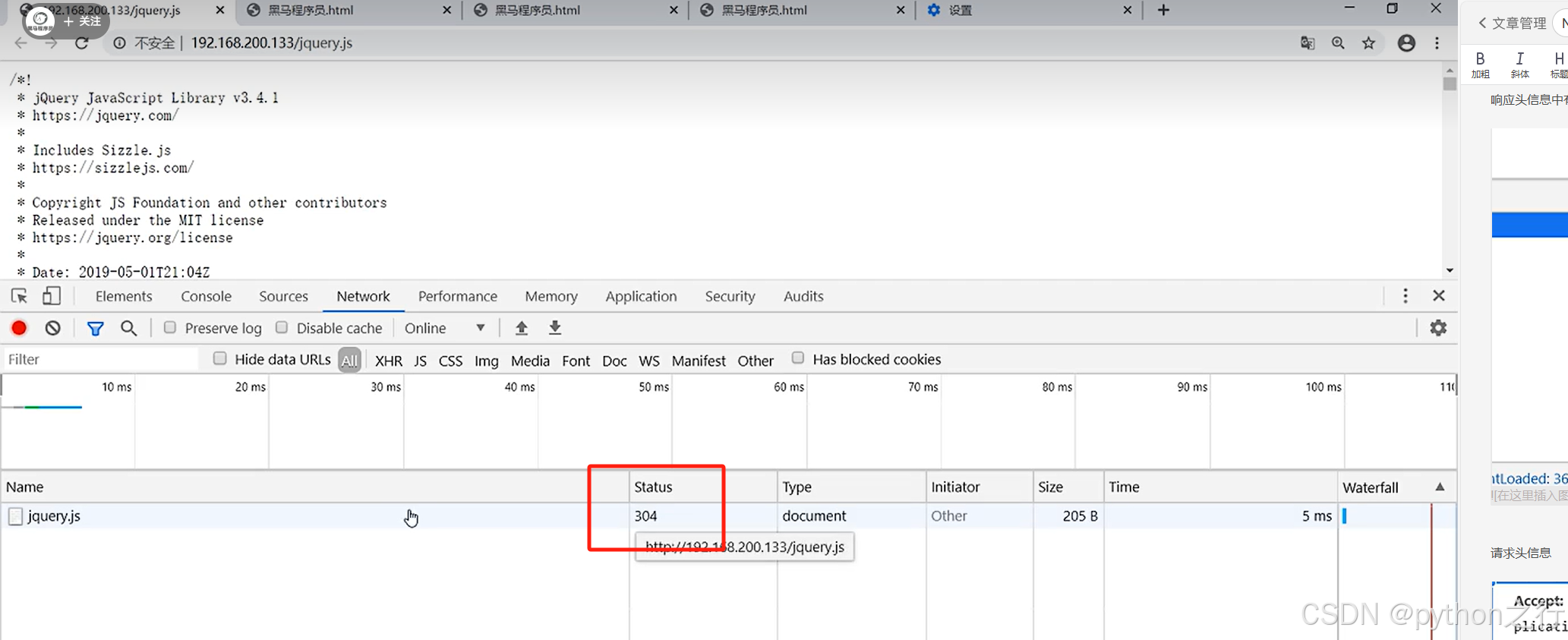Filter requests by XHR
The image size is (1568, 640).
(x=389, y=361)
